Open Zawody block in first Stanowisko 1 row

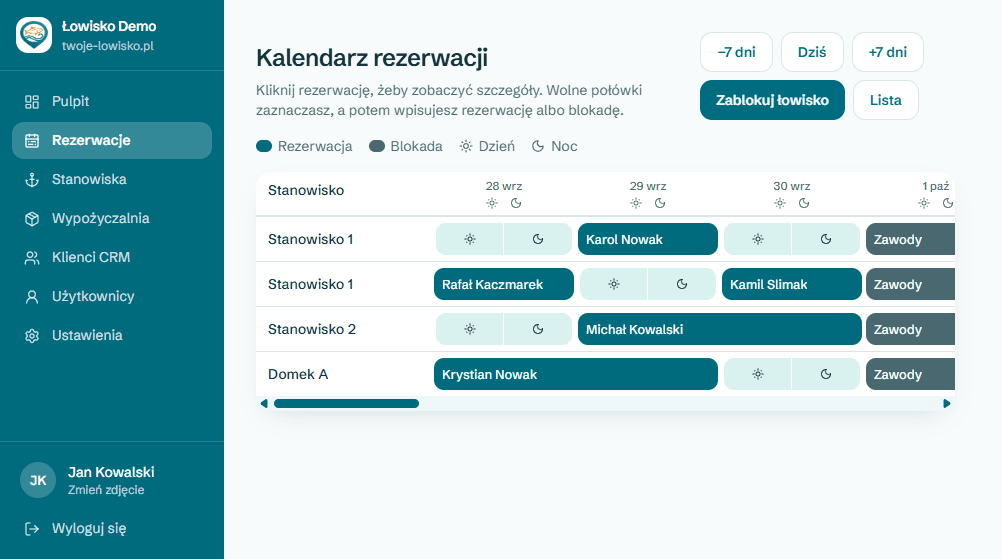(910, 239)
